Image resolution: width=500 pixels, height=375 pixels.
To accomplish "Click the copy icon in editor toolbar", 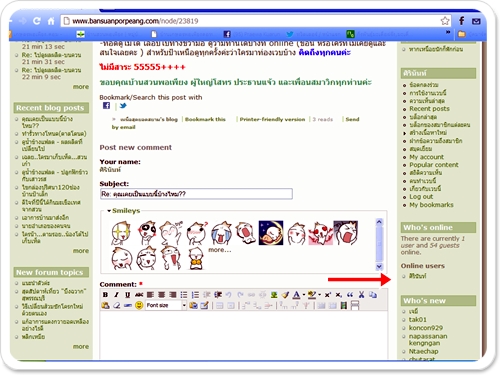I will (x=373, y=295).
